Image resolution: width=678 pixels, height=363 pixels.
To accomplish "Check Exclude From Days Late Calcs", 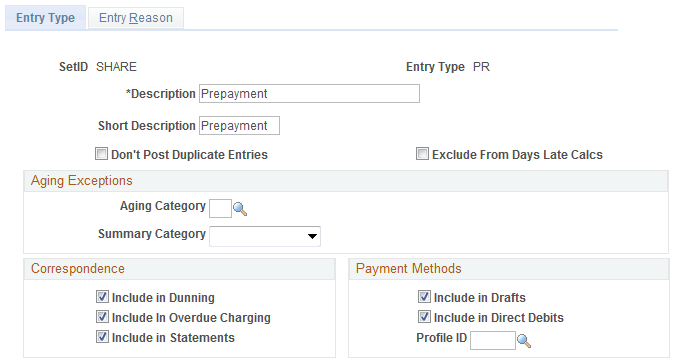I will pyautogui.click(x=422, y=154).
